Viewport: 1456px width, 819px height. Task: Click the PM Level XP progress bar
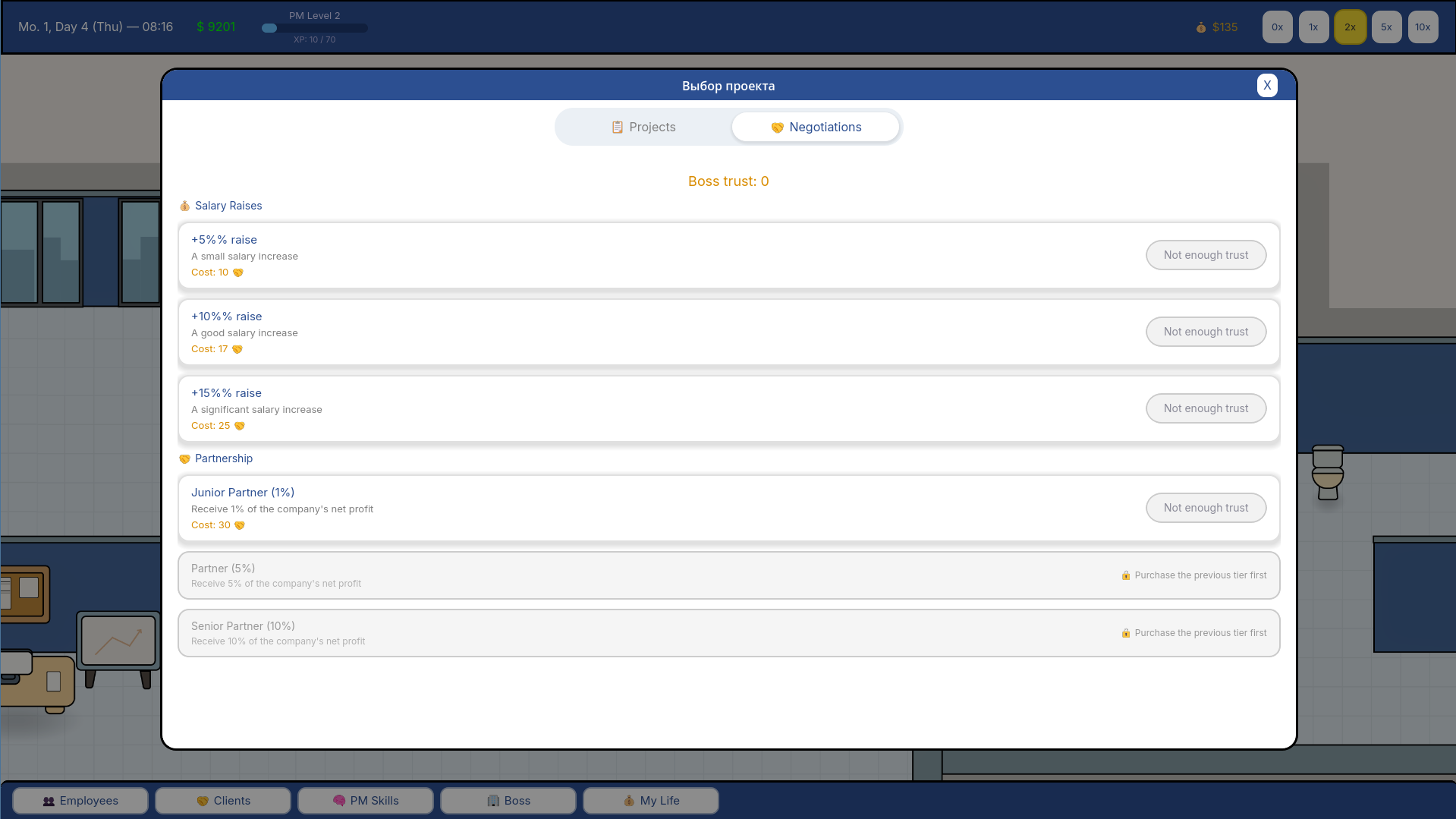pyautogui.click(x=315, y=28)
